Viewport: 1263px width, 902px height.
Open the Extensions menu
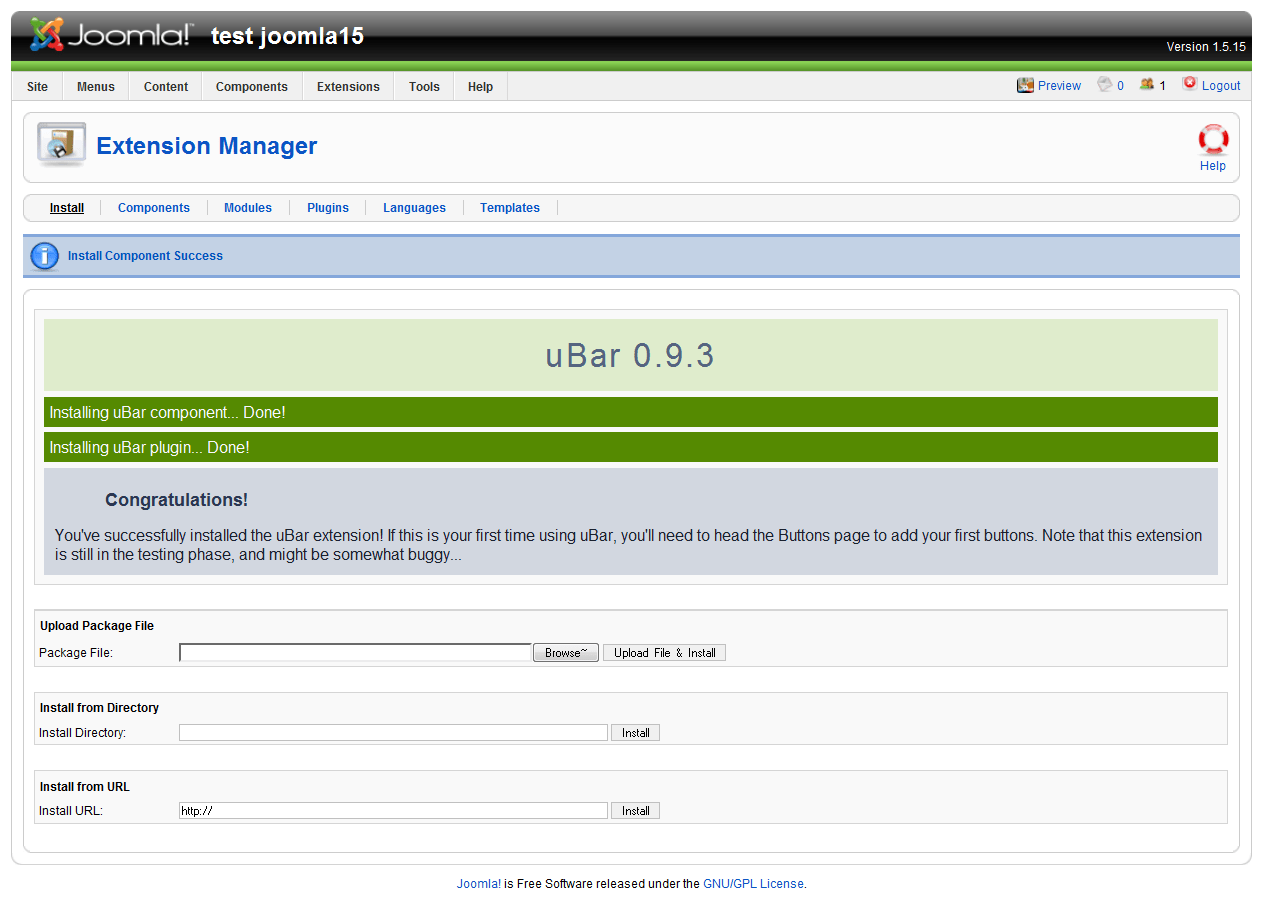[348, 87]
